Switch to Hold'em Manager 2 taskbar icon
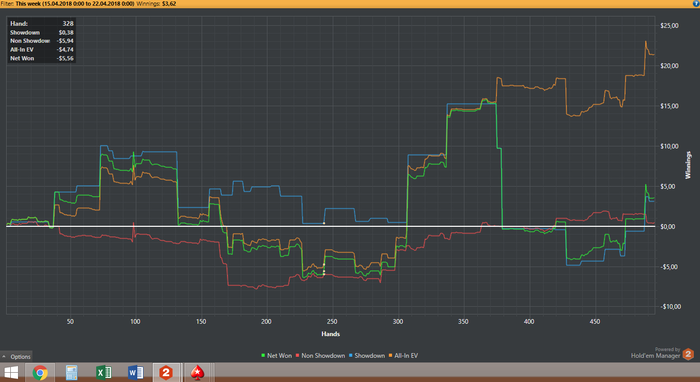This screenshot has height=382, width=700. tap(166, 372)
